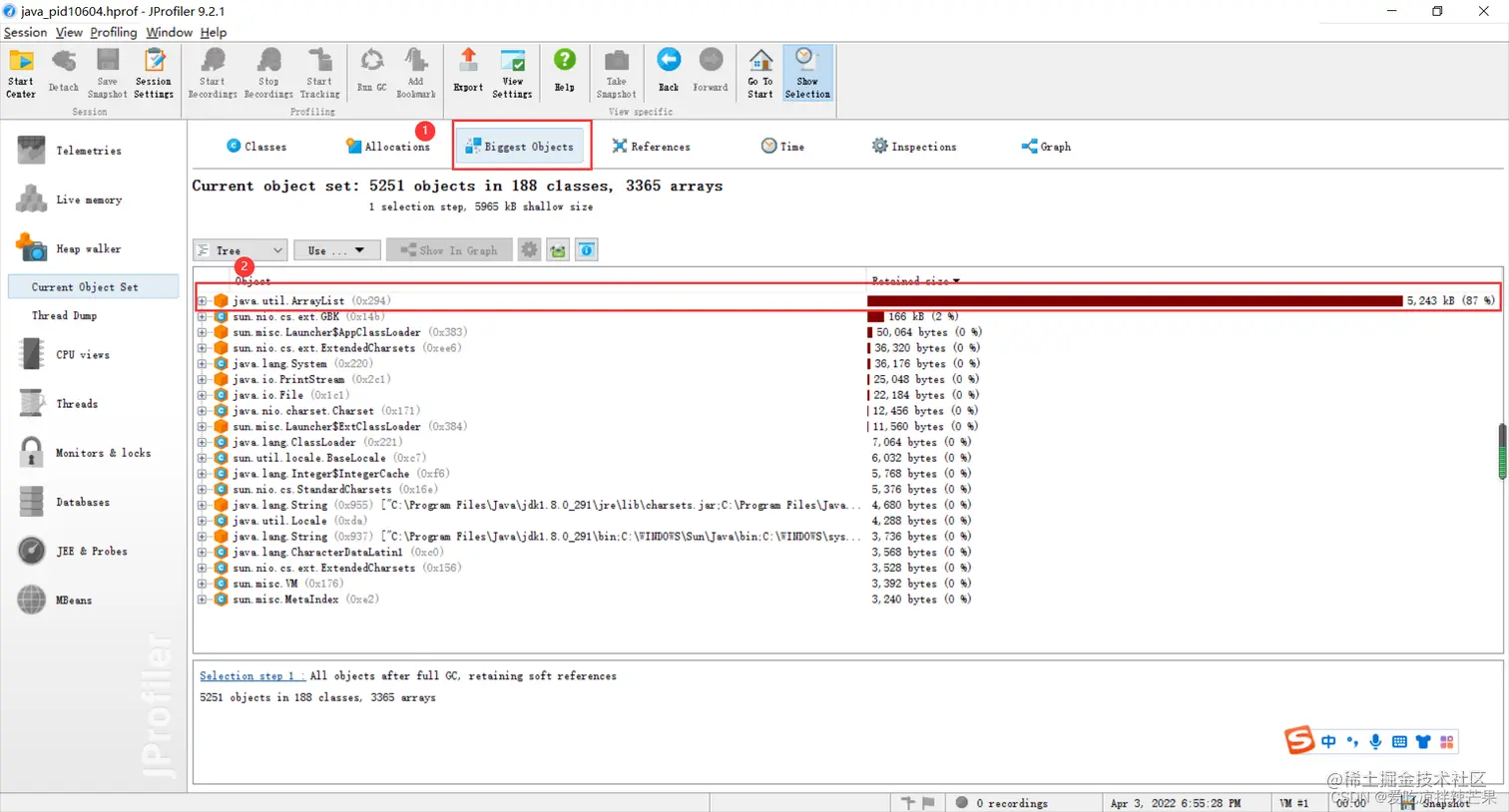Screen dimensions: 1509x812
Task: Open Session Settings
Action: pyautogui.click(x=153, y=73)
